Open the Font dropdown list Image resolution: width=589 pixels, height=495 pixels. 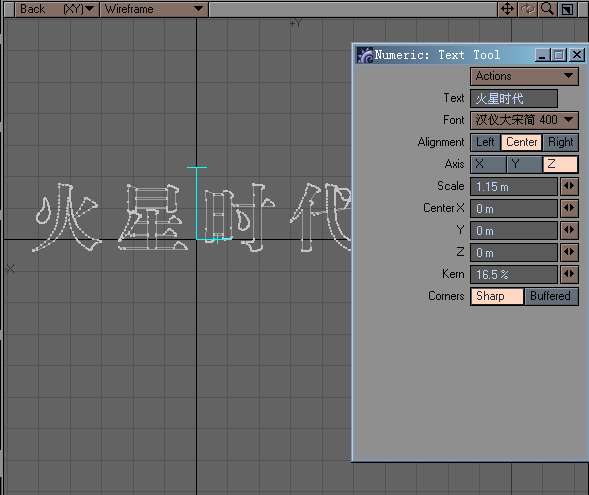524,120
